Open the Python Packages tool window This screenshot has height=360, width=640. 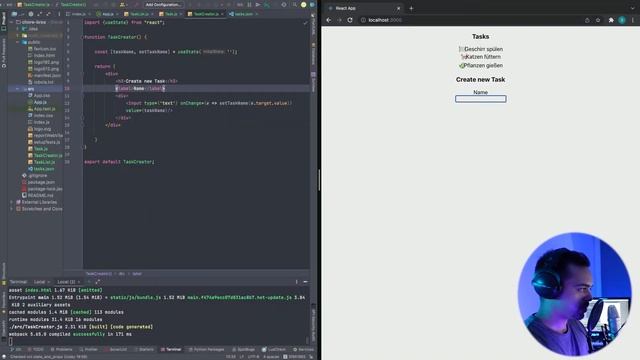click(206, 349)
